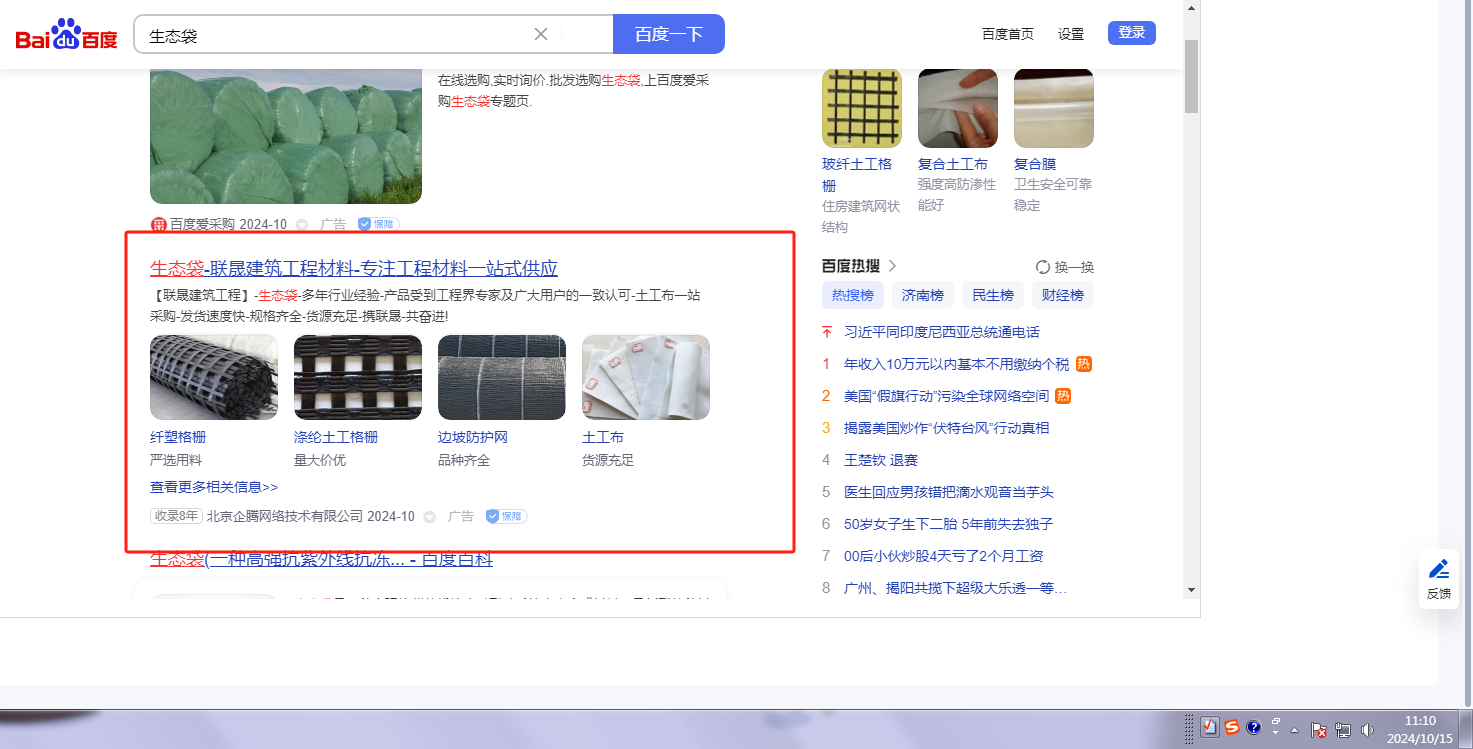Open 50岁女子生下二胎 headline
1473x749 pixels.
949,524
